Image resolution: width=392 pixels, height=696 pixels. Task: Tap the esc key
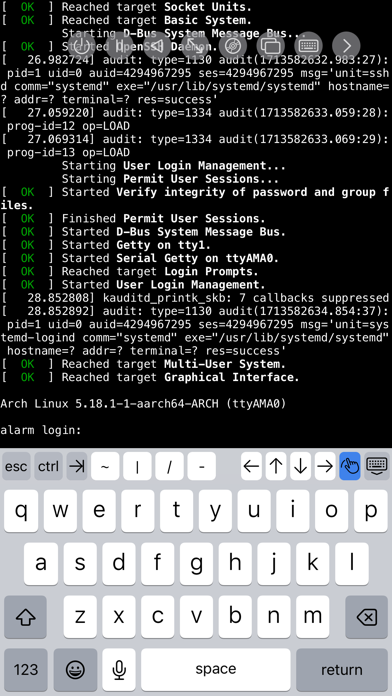click(16, 466)
